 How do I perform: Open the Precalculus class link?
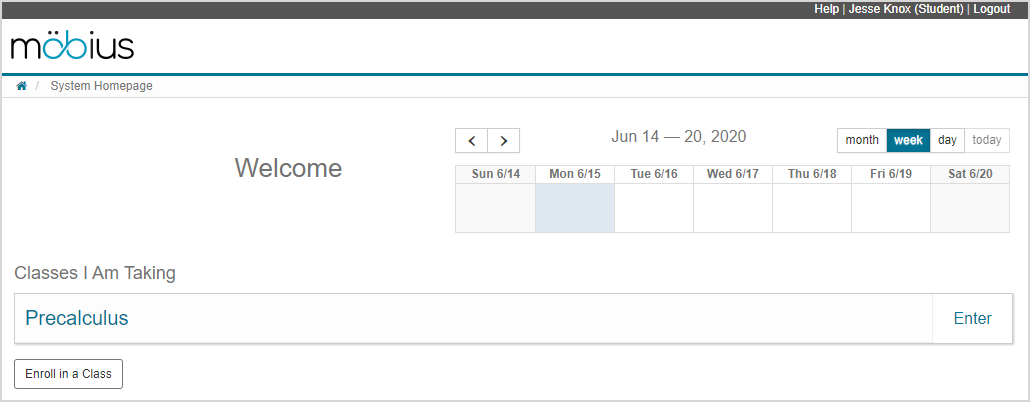point(77,319)
